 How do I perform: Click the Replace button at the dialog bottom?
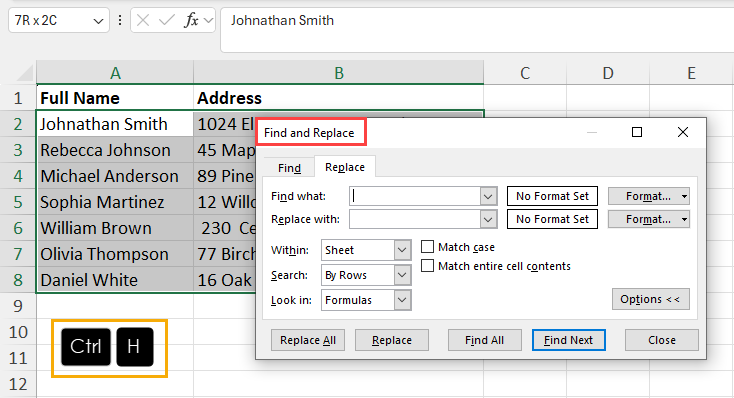392,340
